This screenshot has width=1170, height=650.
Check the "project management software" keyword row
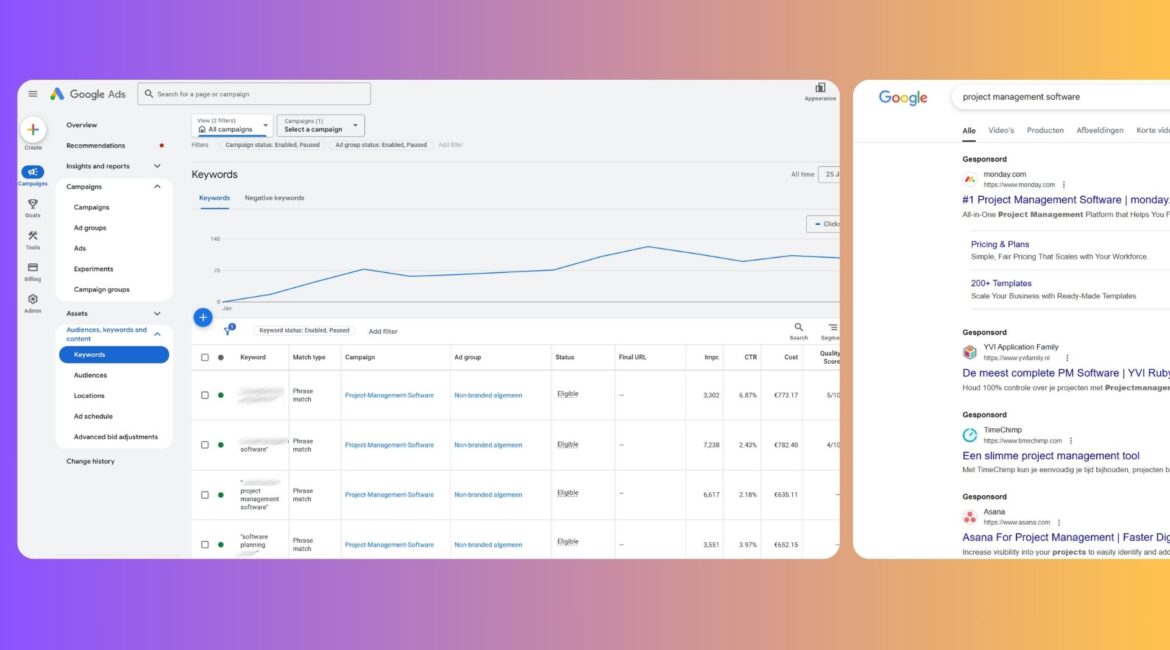pyautogui.click(x=205, y=495)
